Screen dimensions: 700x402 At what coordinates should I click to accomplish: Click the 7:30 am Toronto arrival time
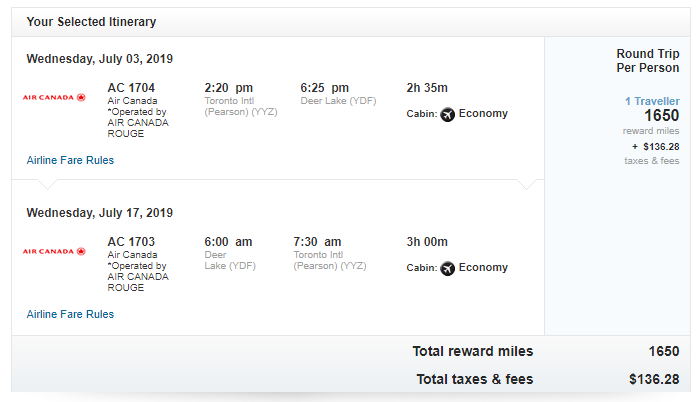click(x=317, y=242)
